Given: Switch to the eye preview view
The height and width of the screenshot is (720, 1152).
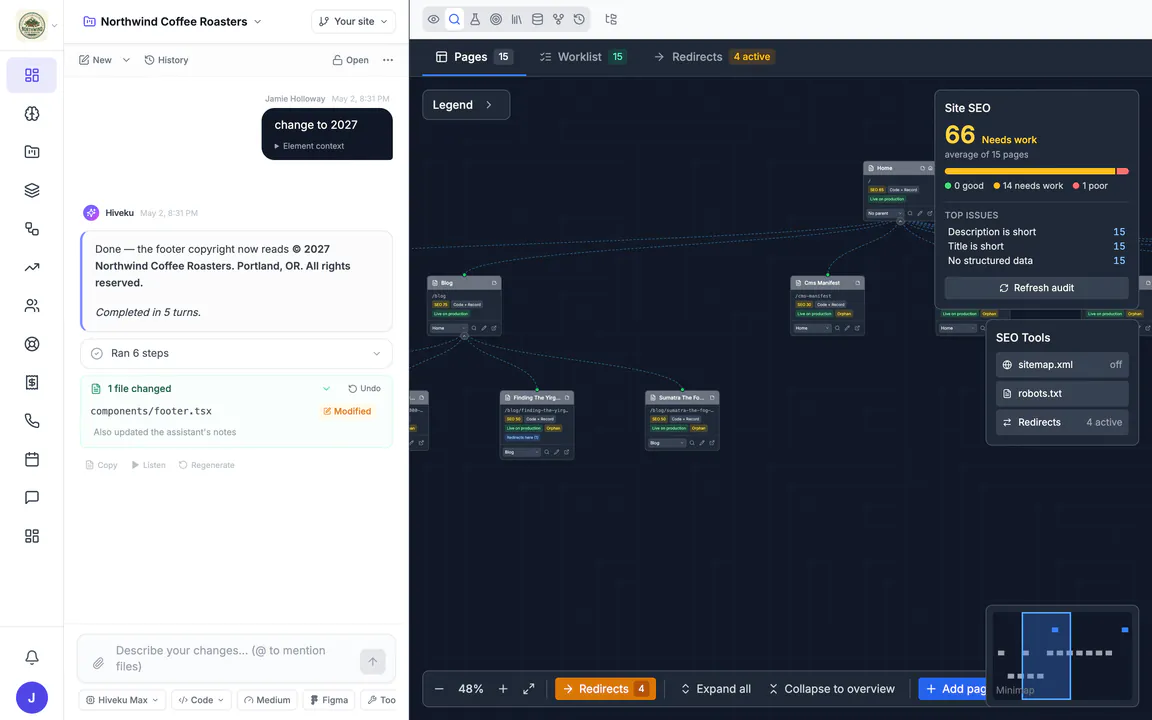Looking at the screenshot, I should pyautogui.click(x=433, y=20).
